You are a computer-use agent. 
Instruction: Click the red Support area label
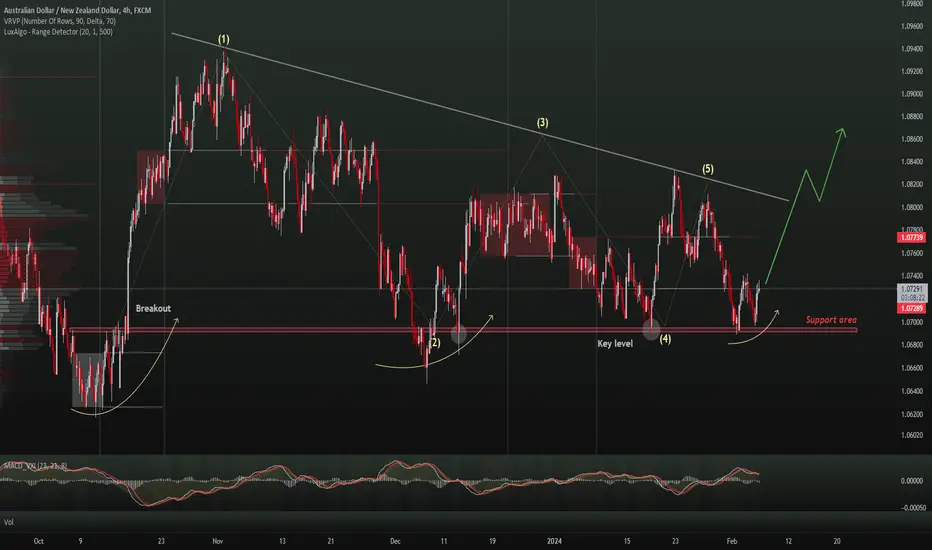[831, 320]
